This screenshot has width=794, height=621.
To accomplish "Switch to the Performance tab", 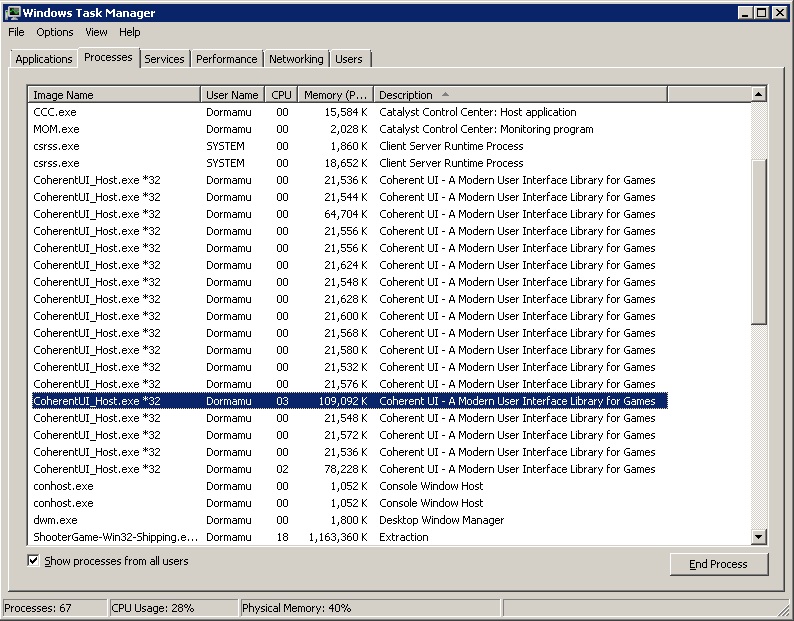I will click(x=227, y=59).
